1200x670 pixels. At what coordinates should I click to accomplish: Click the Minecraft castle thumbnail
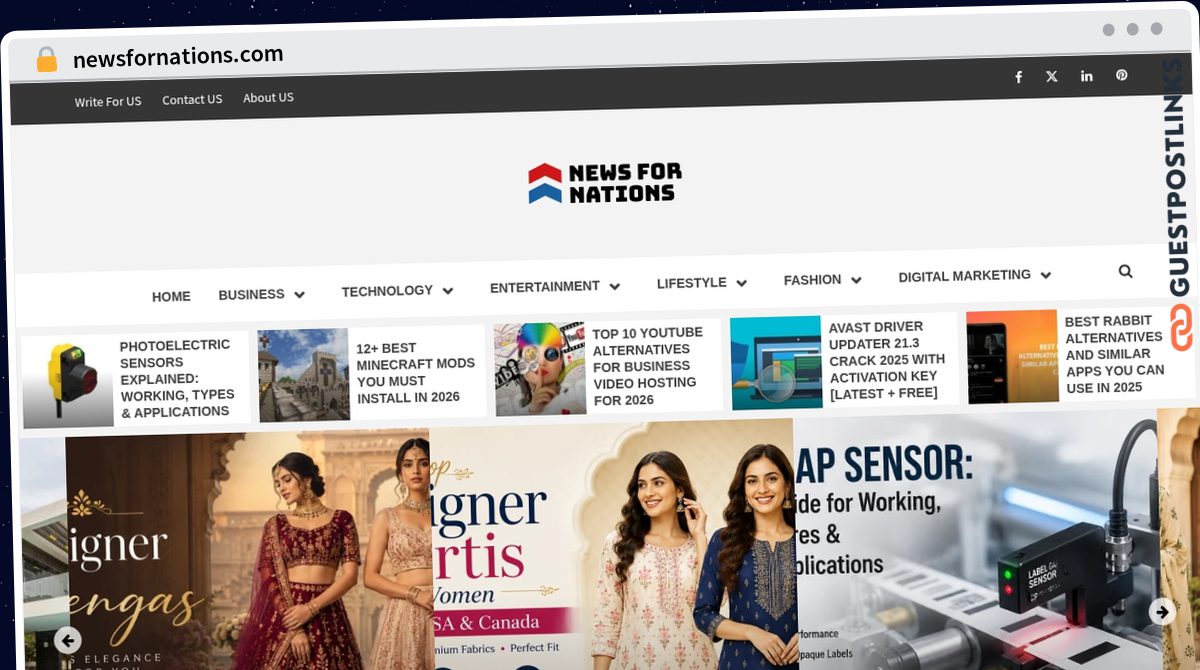(304, 375)
